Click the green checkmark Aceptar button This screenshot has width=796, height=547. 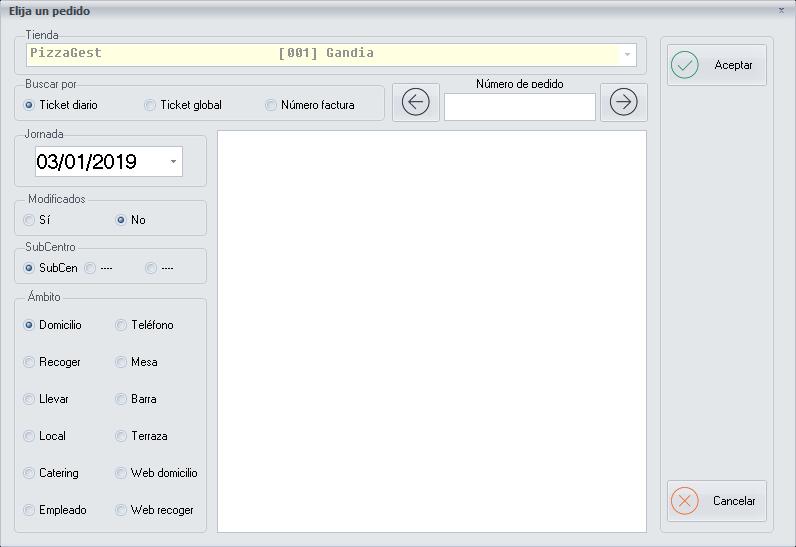(716, 65)
